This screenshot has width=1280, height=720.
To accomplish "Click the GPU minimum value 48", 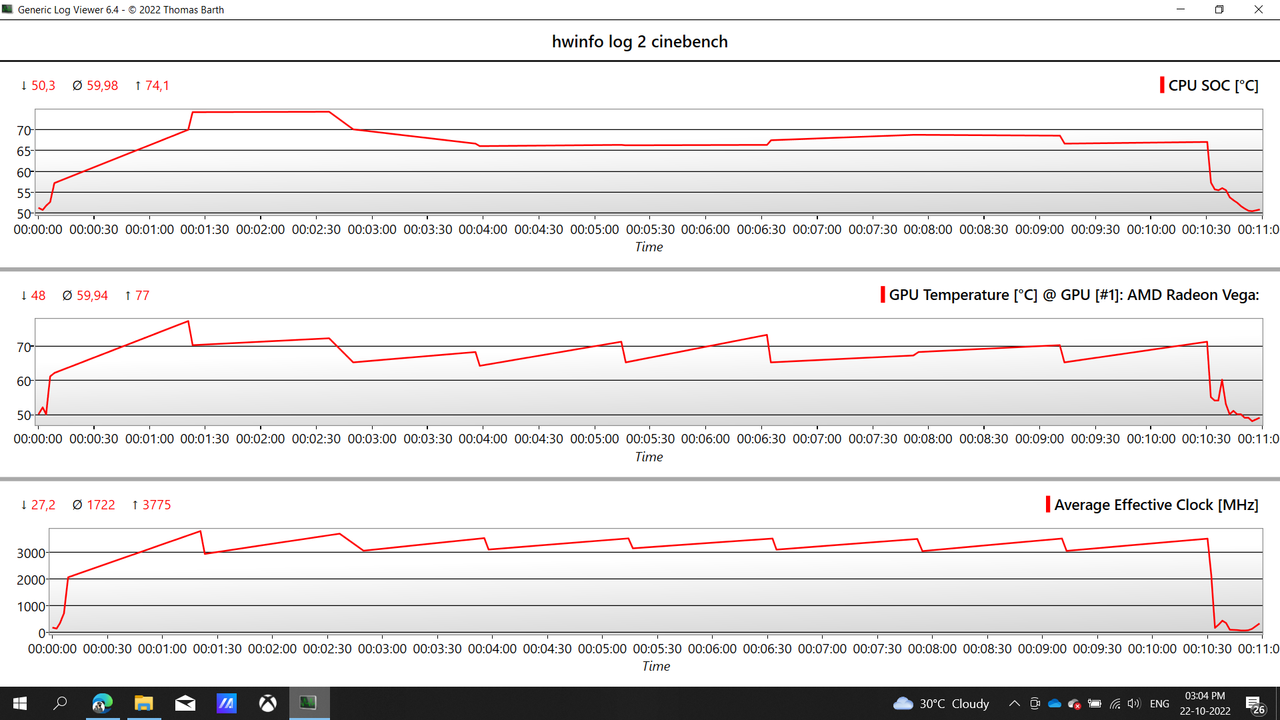I will coord(39,296).
